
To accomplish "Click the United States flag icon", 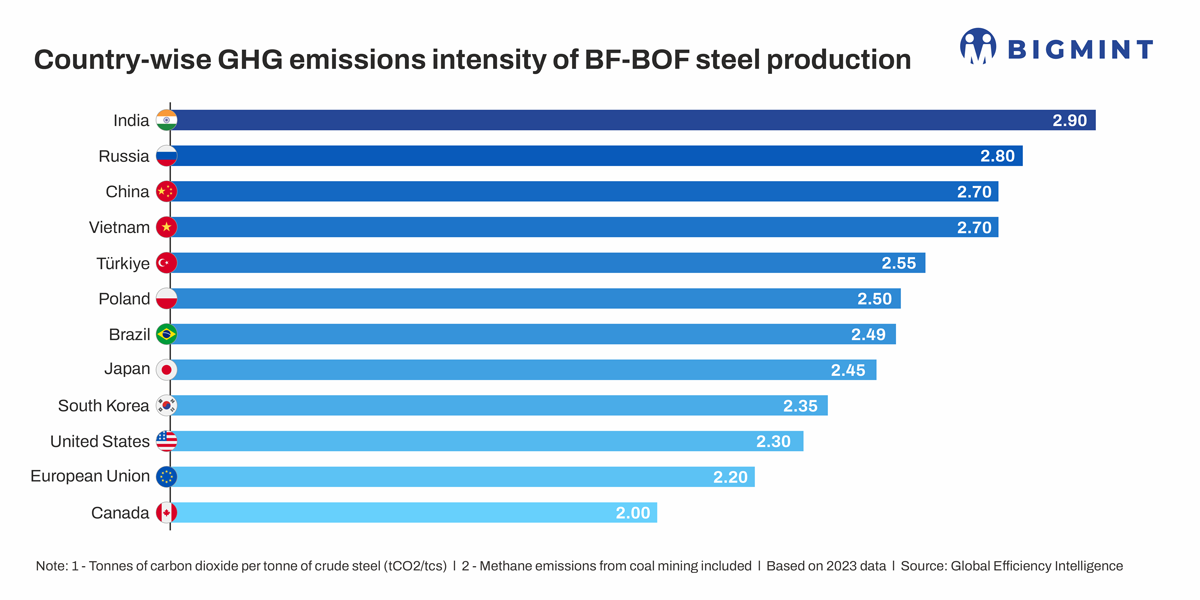I will tap(167, 441).
